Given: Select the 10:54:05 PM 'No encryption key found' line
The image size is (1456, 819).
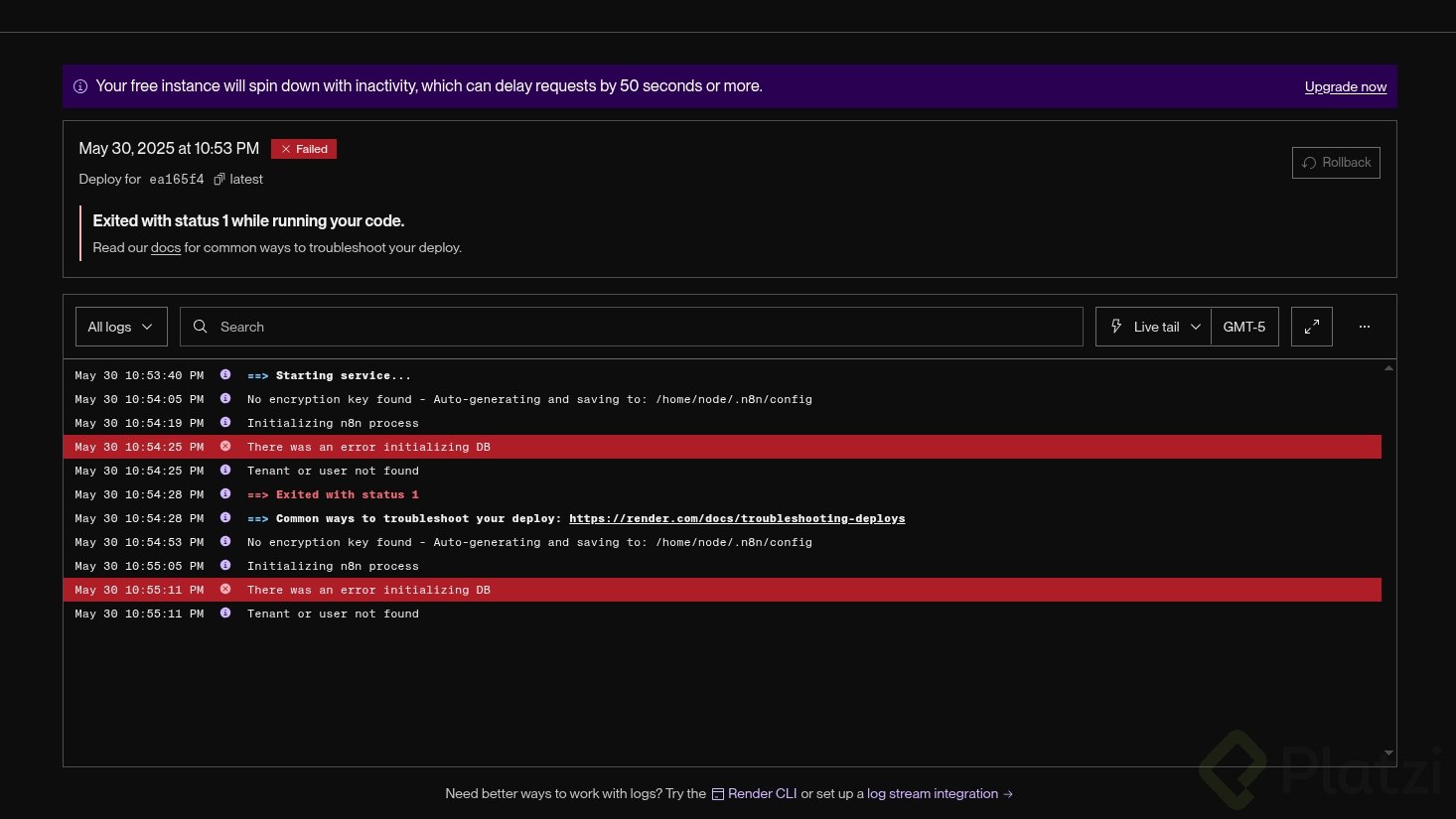Looking at the screenshot, I should point(722,399).
